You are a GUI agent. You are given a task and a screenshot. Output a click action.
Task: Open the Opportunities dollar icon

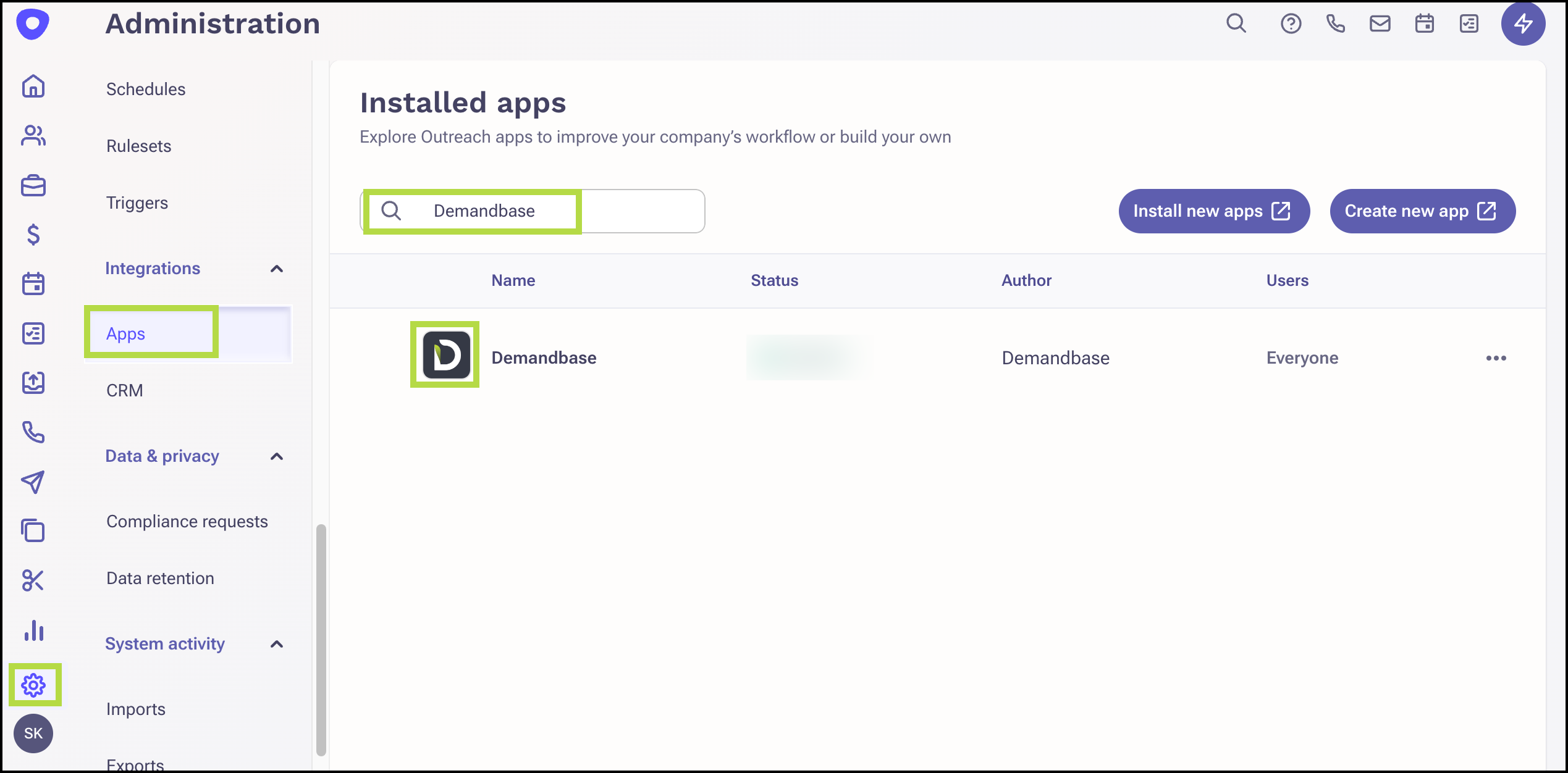tap(33, 235)
